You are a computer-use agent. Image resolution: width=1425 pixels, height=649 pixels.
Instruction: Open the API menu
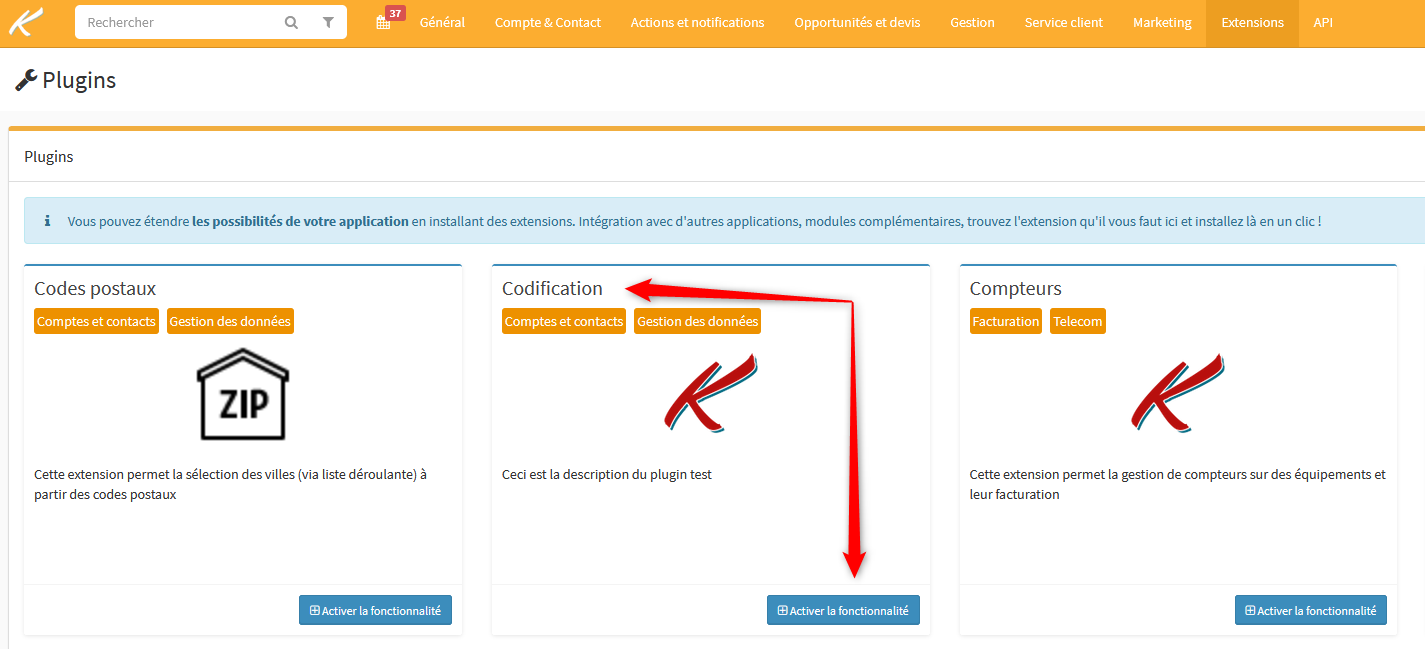coord(1323,23)
